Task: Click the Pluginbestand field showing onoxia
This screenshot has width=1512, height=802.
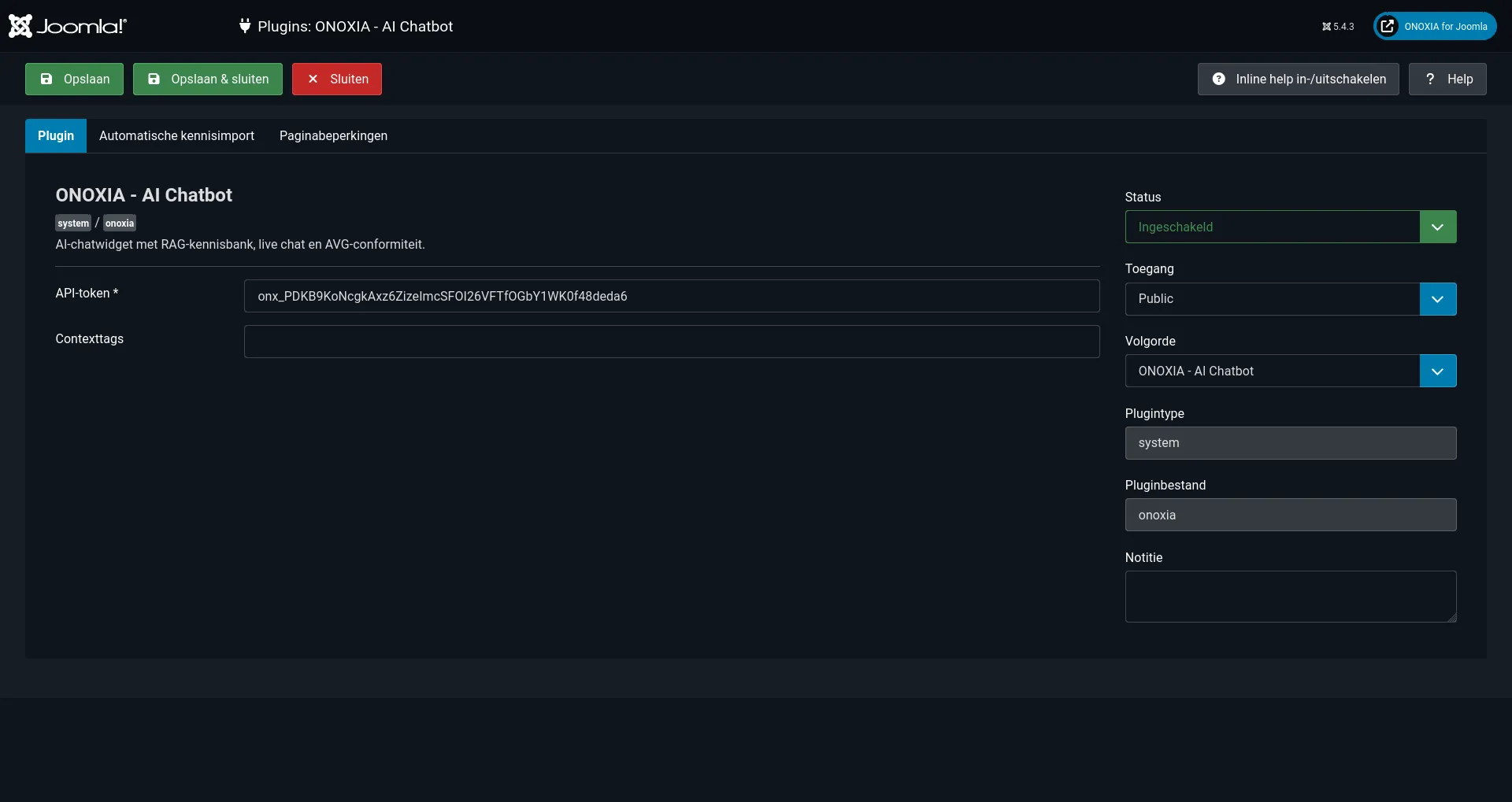Action: click(1291, 515)
